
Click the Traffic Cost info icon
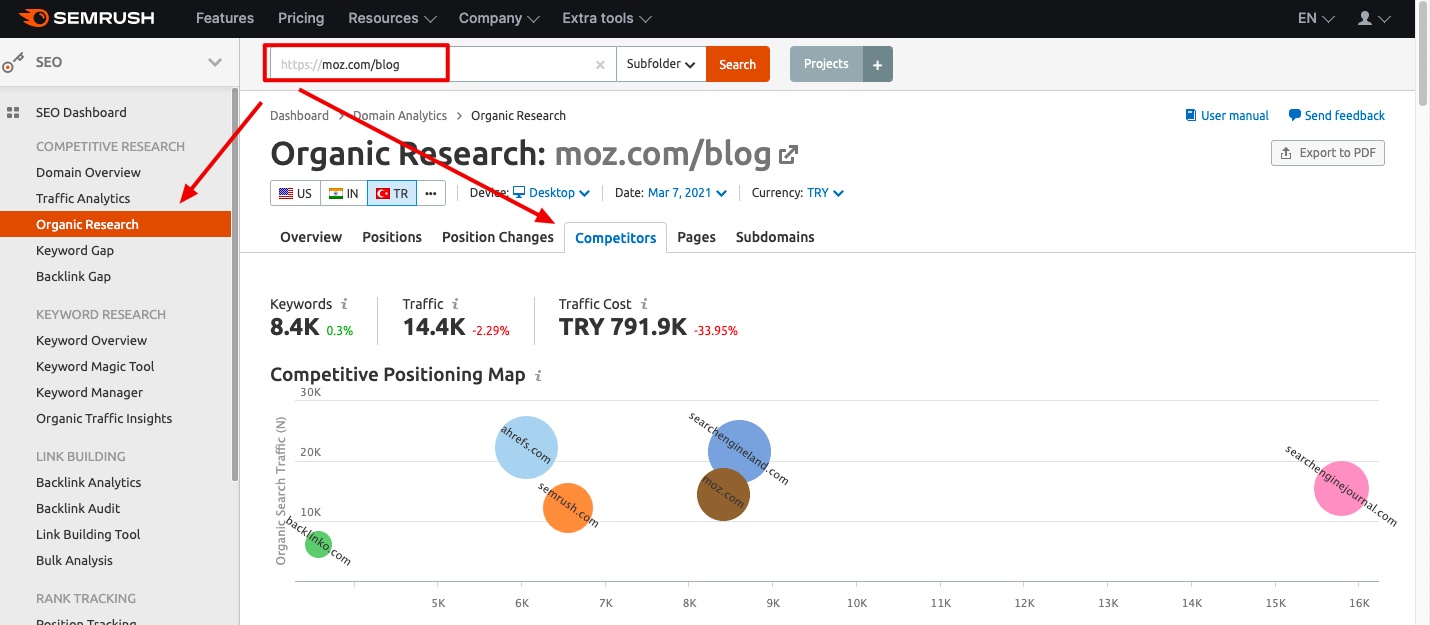[x=644, y=304]
